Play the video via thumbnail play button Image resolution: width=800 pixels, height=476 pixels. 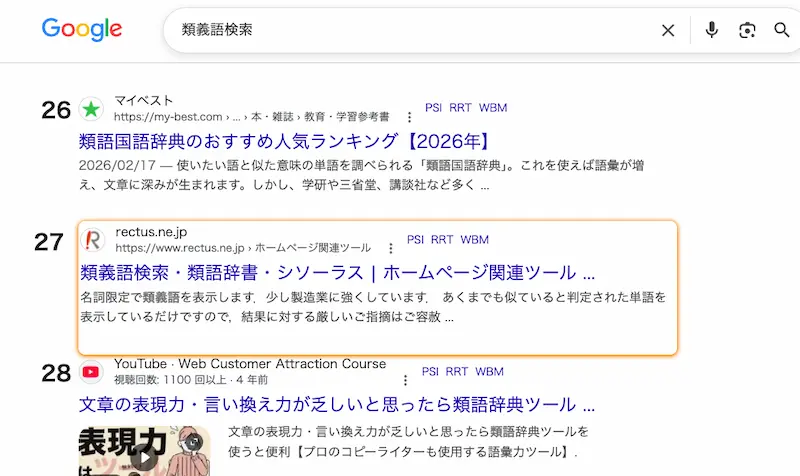tap(144, 457)
